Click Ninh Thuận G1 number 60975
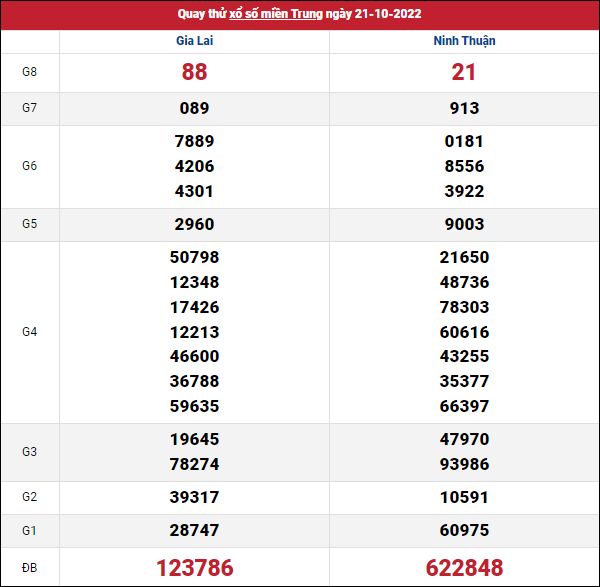This screenshot has width=600, height=587. click(464, 530)
